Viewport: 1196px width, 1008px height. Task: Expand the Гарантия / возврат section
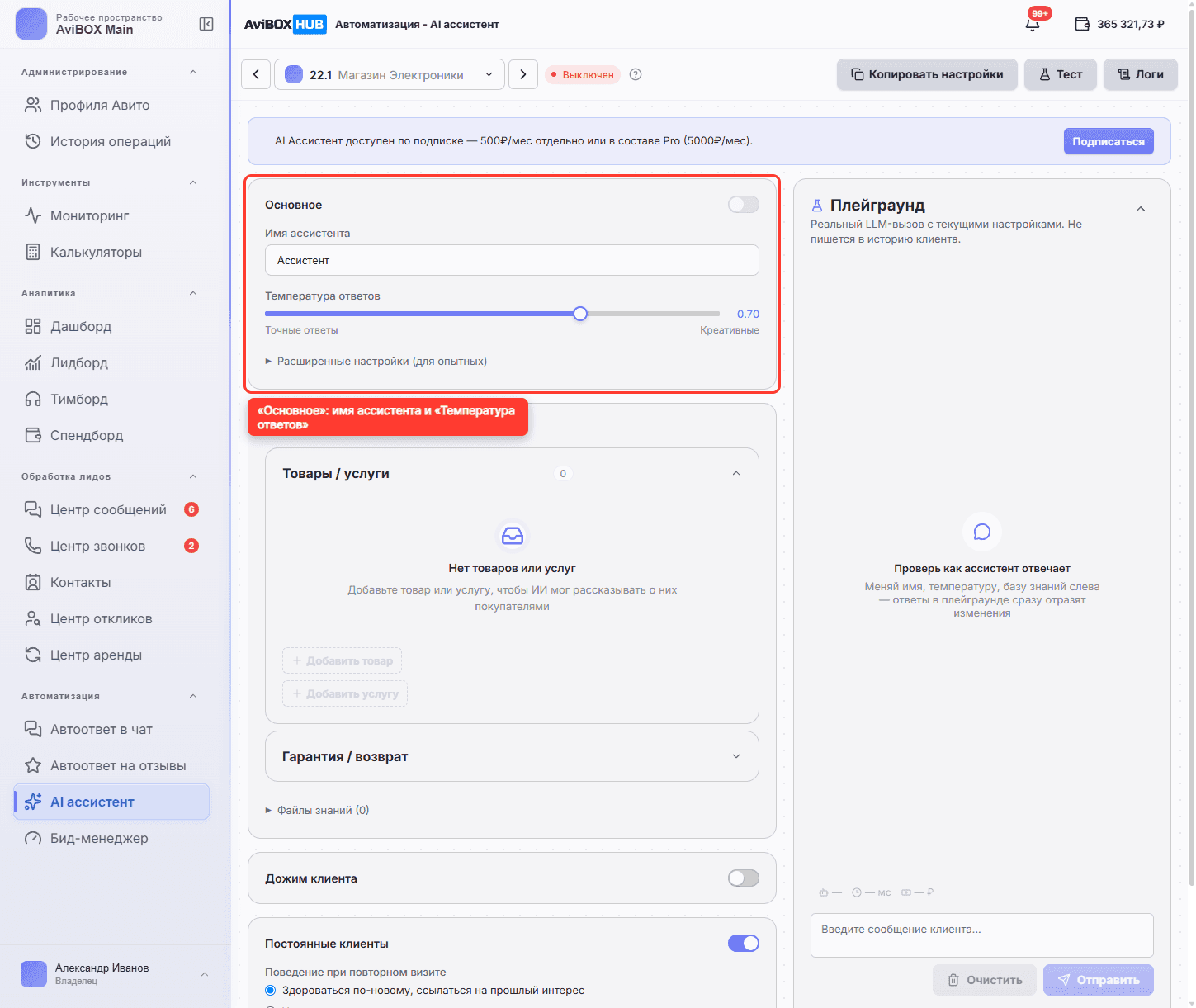[512, 756]
